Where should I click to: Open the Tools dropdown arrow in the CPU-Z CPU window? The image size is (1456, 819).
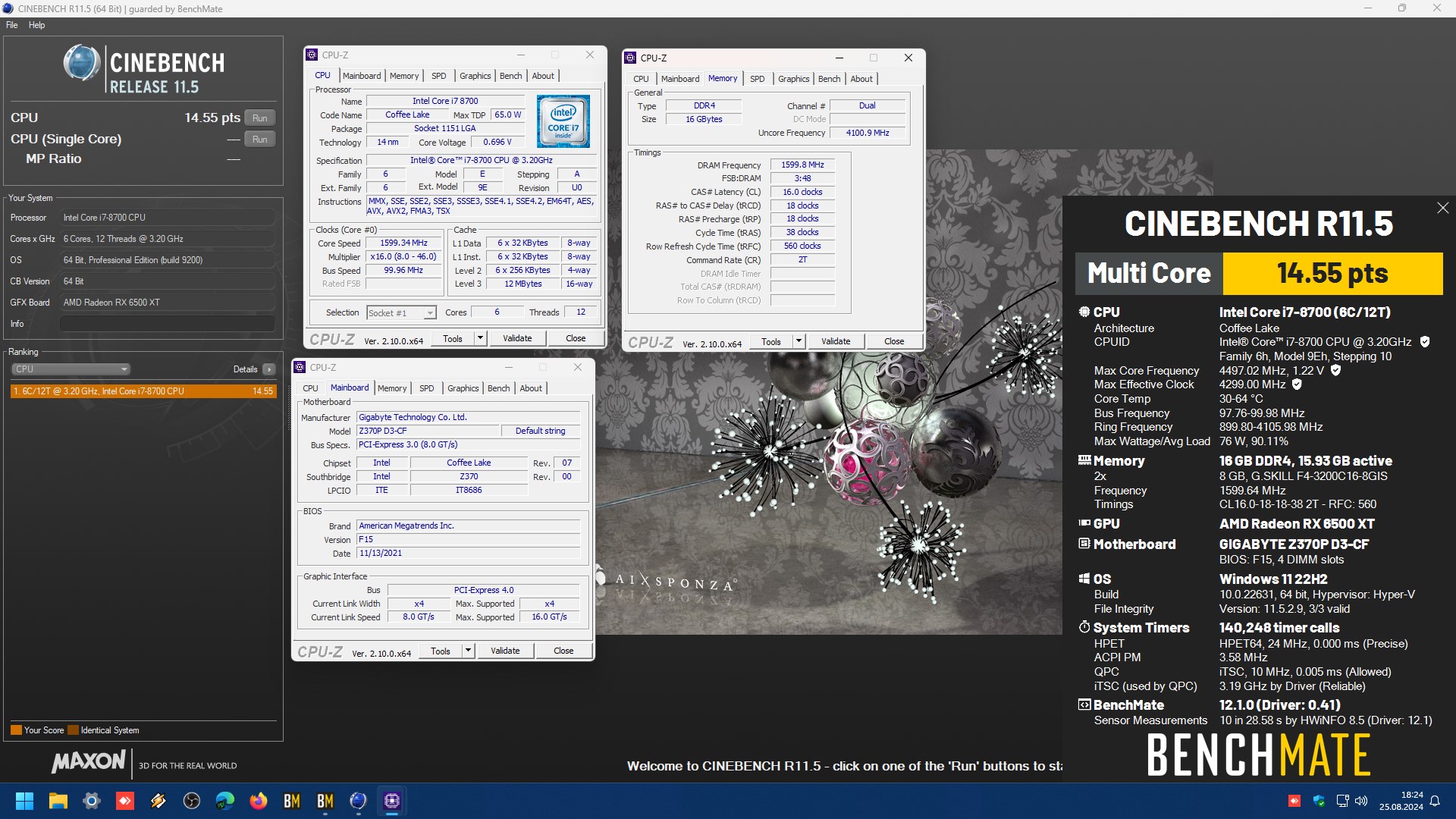(x=480, y=338)
